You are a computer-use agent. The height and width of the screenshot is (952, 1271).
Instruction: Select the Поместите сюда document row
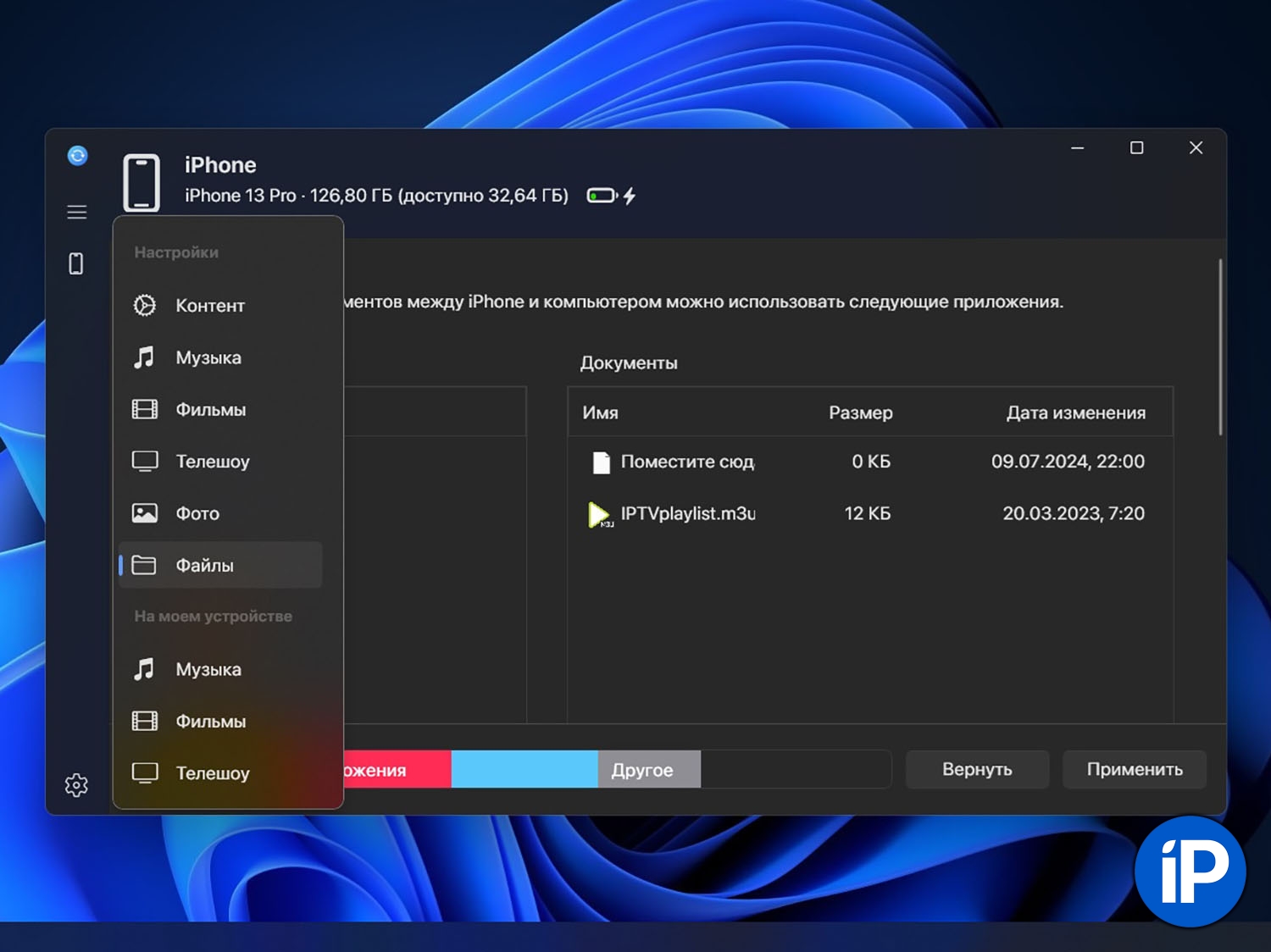(x=687, y=462)
